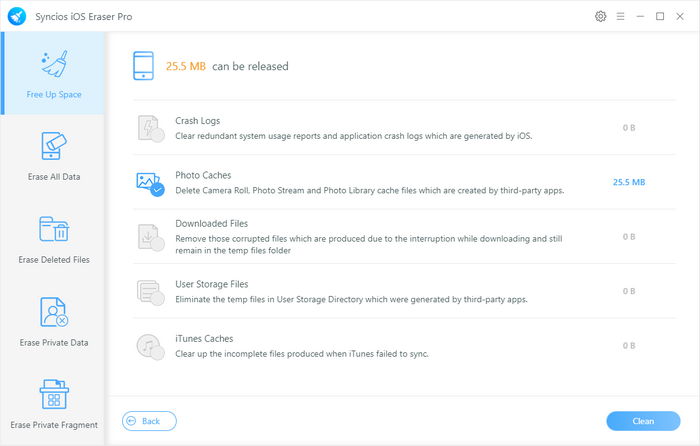Enable the User Storage Files checkbox
This screenshot has height=446, width=700.
158,299
